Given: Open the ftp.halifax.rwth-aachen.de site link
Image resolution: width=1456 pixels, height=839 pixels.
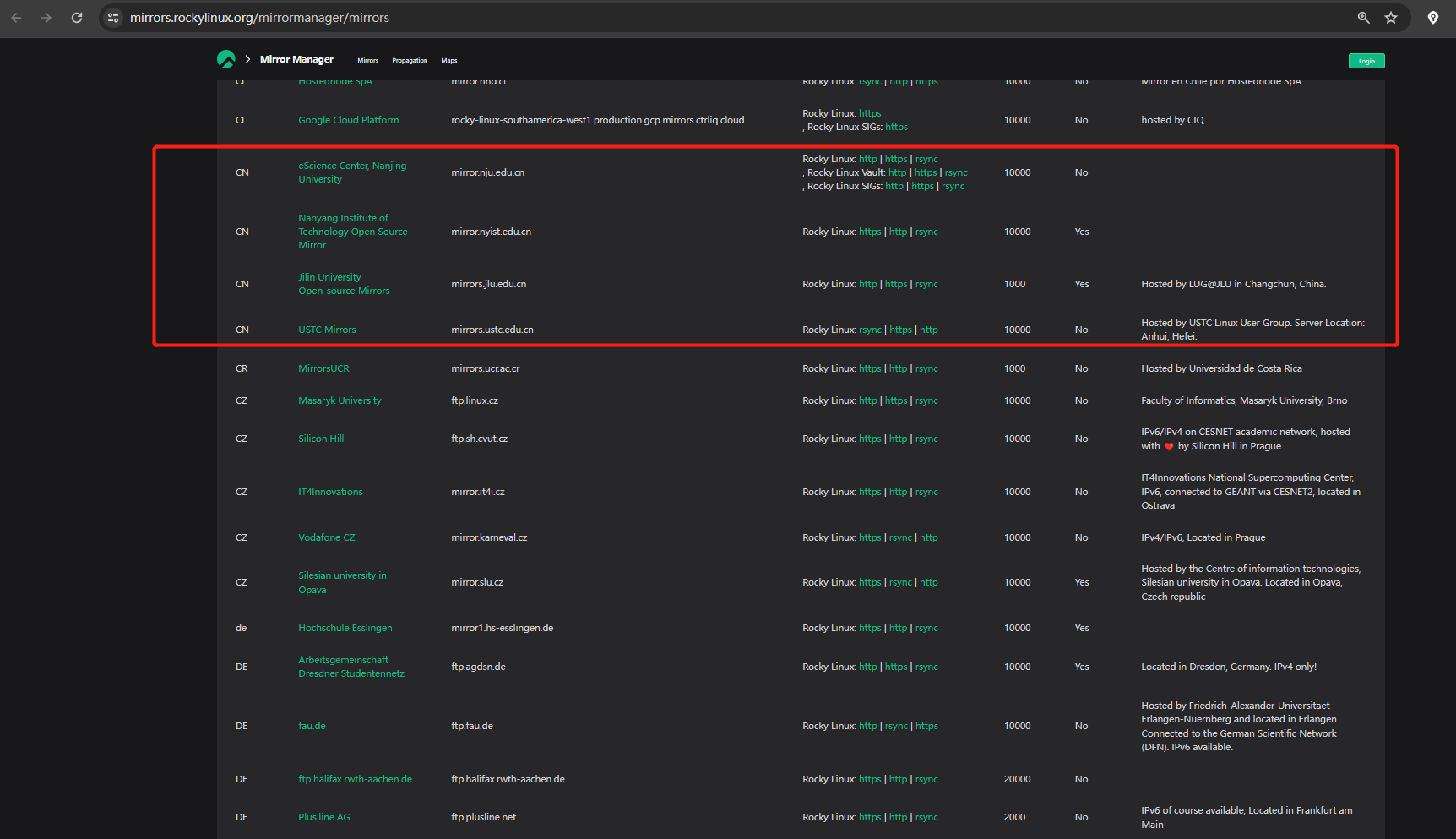Looking at the screenshot, I should click(x=355, y=779).
